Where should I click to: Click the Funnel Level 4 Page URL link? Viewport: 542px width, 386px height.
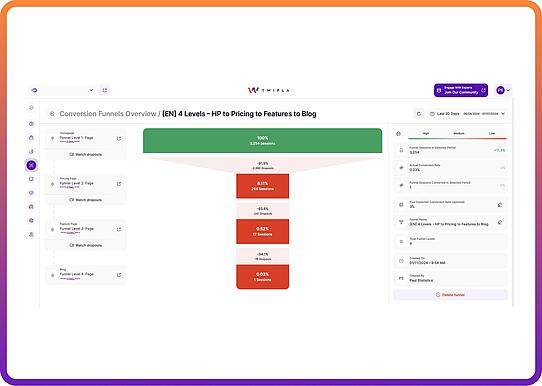click(x=70, y=278)
